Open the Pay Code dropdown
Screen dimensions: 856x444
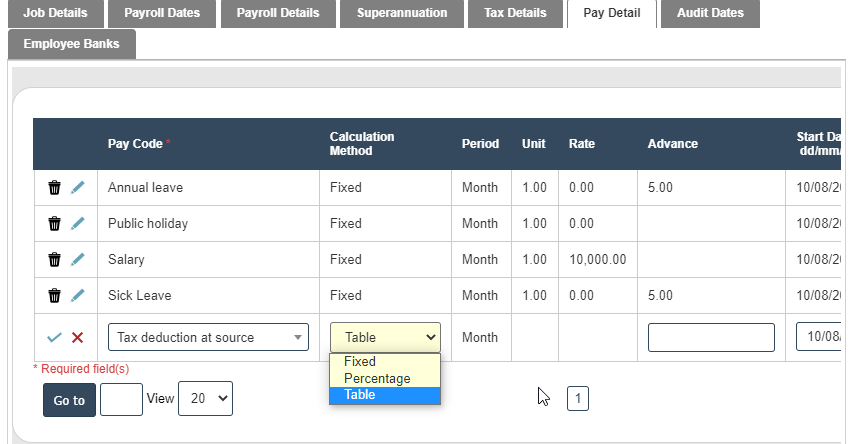[x=208, y=338]
